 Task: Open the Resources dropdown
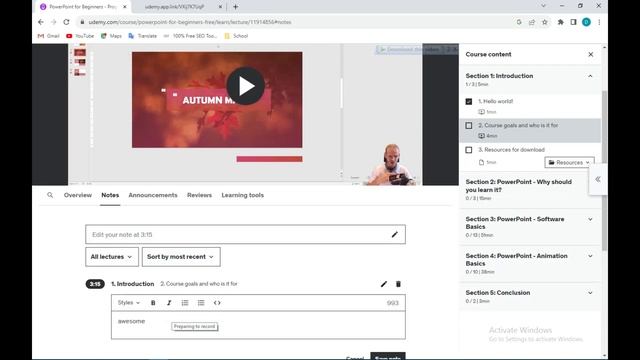[x=569, y=162]
